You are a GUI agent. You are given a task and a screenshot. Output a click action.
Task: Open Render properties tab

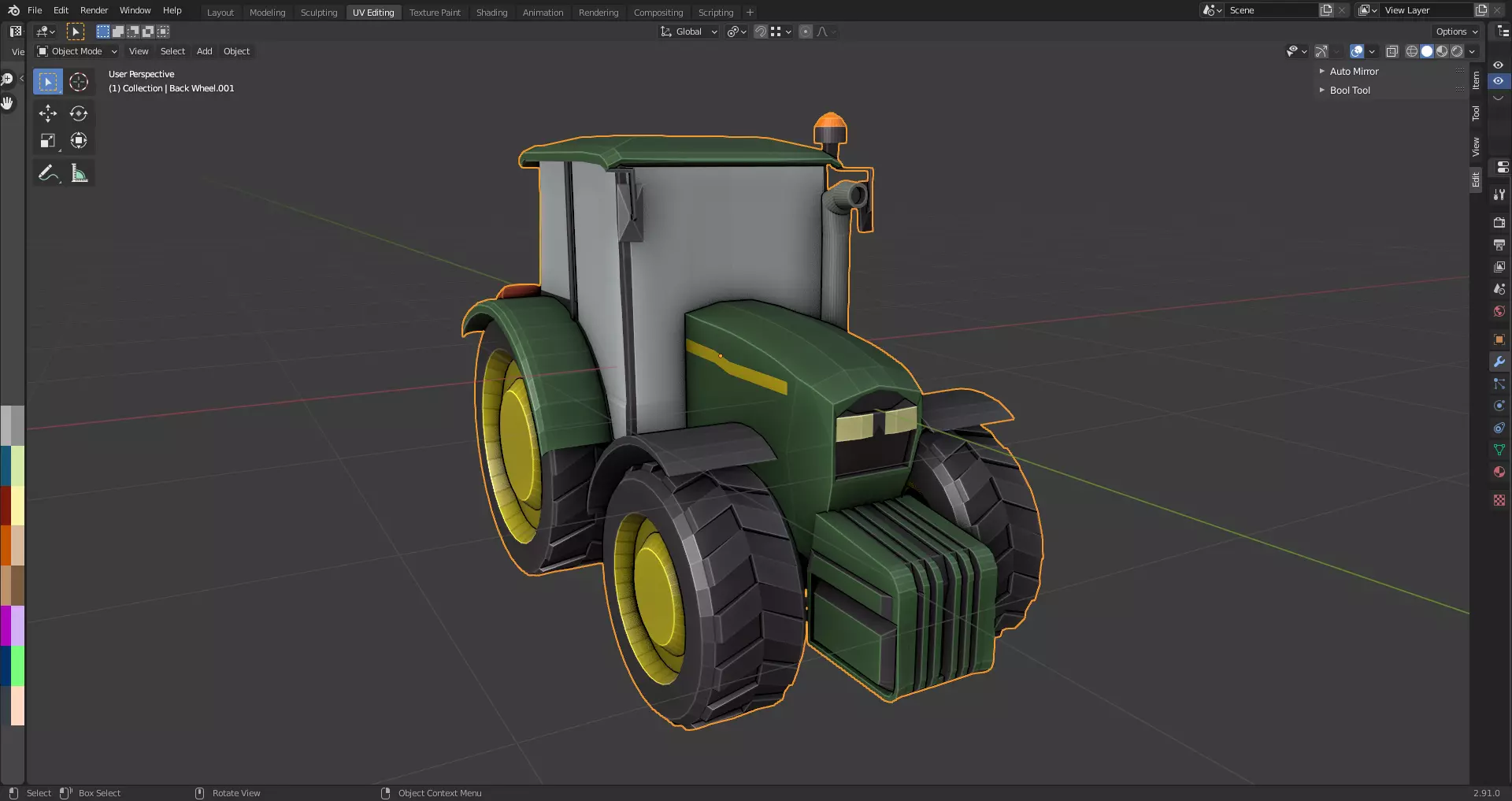[x=1499, y=223]
